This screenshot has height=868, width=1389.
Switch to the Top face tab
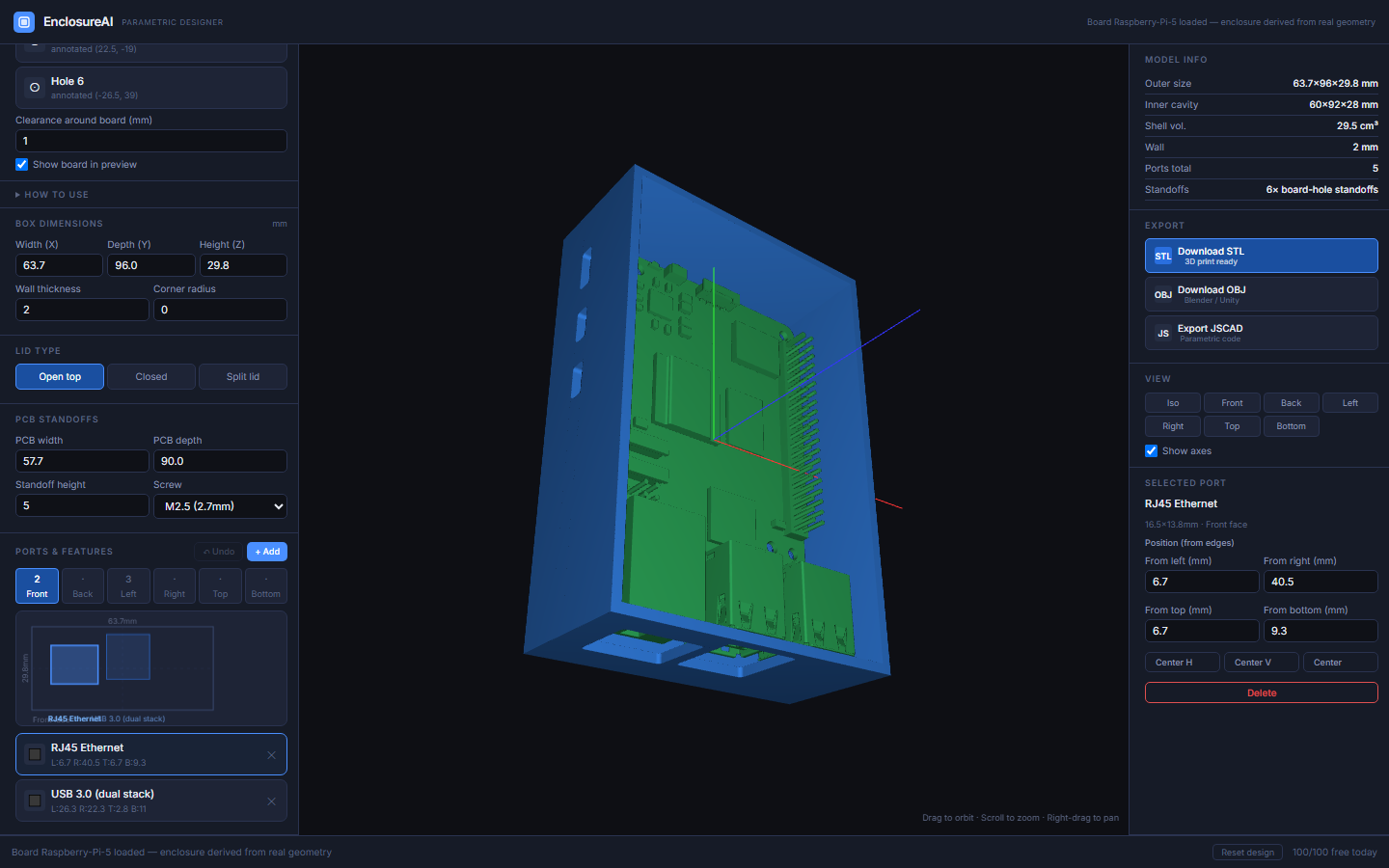click(220, 586)
